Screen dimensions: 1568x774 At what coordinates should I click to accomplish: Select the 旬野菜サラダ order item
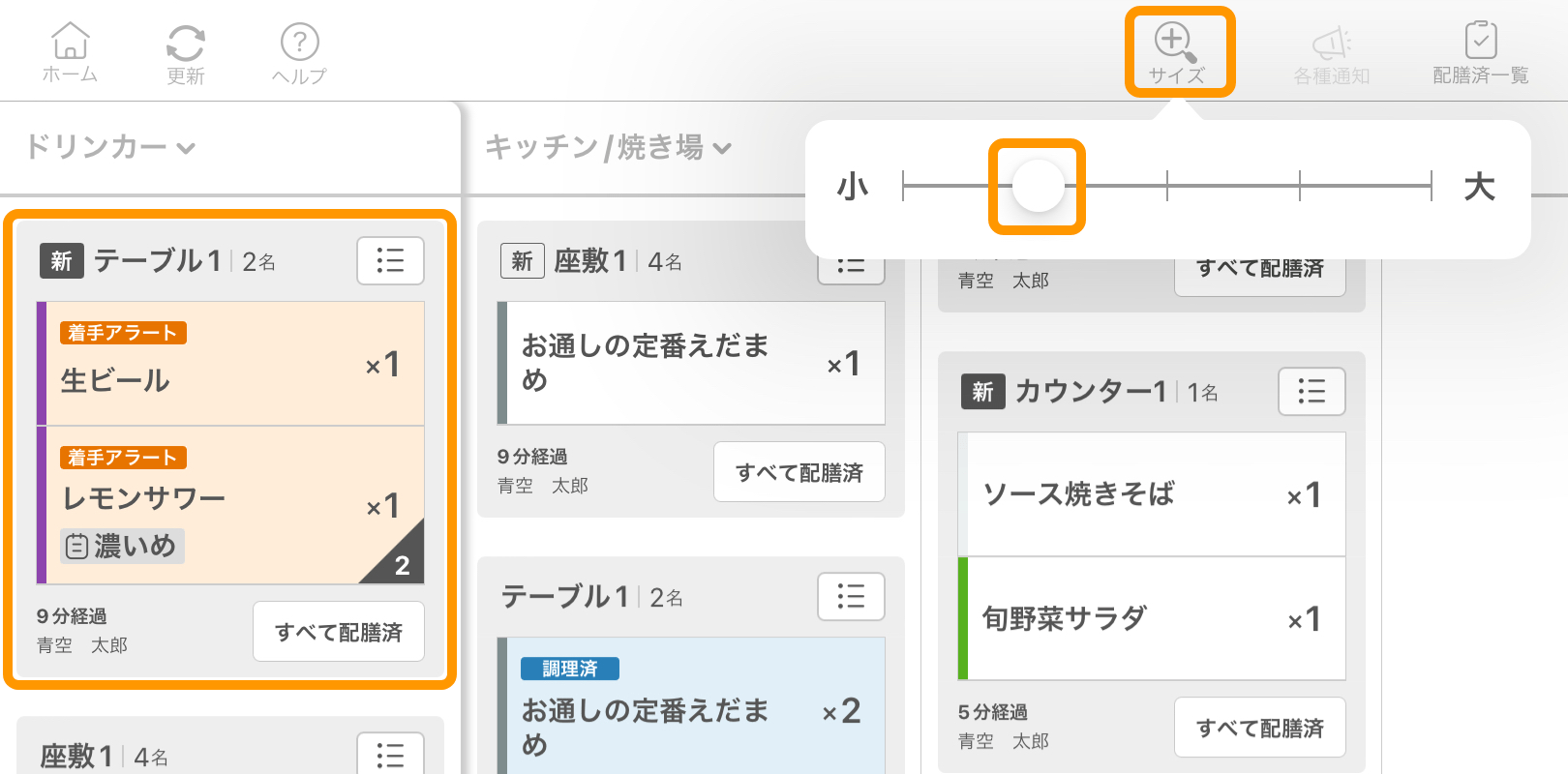click(1152, 618)
